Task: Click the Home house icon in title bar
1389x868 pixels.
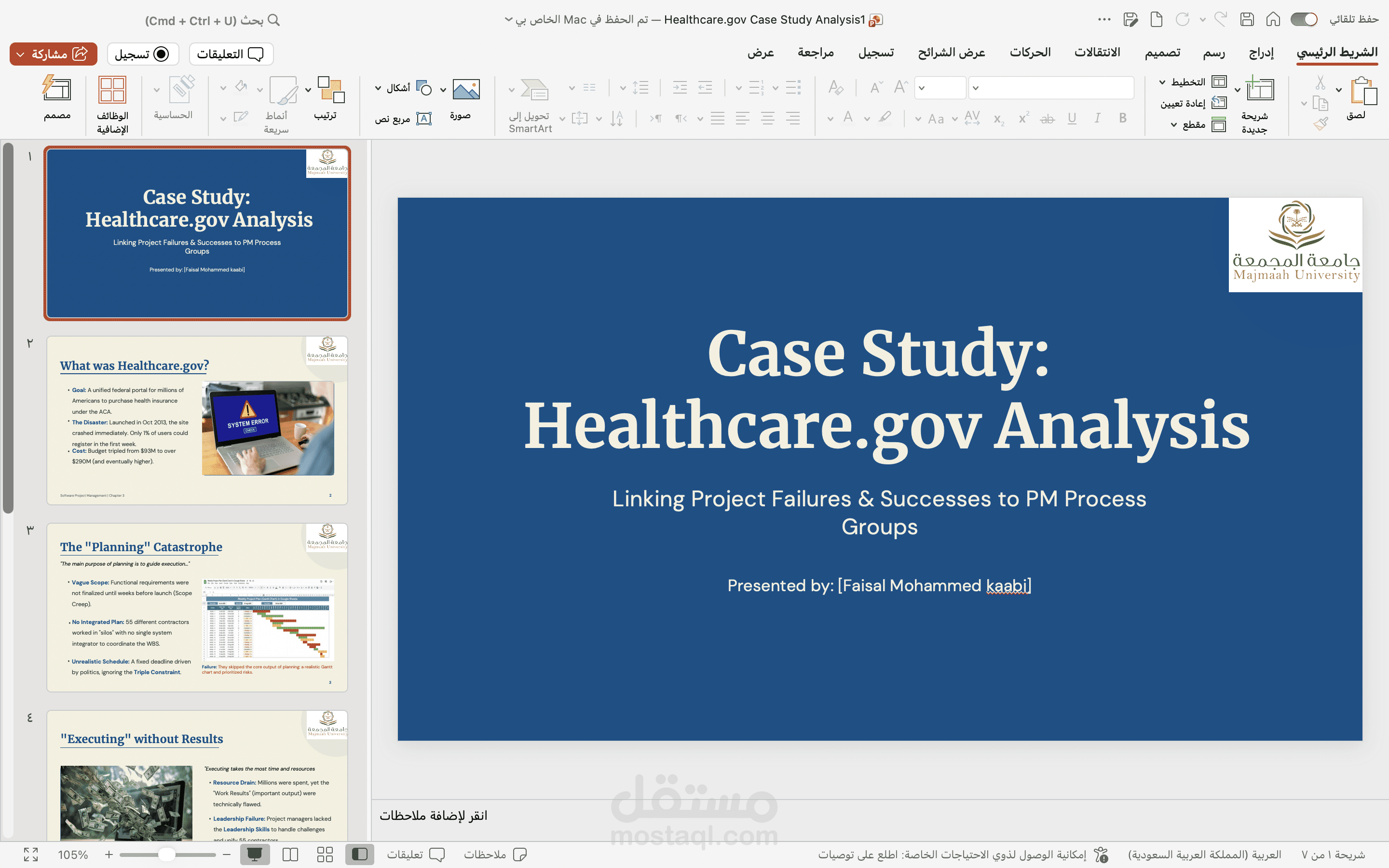Action: point(1273,19)
